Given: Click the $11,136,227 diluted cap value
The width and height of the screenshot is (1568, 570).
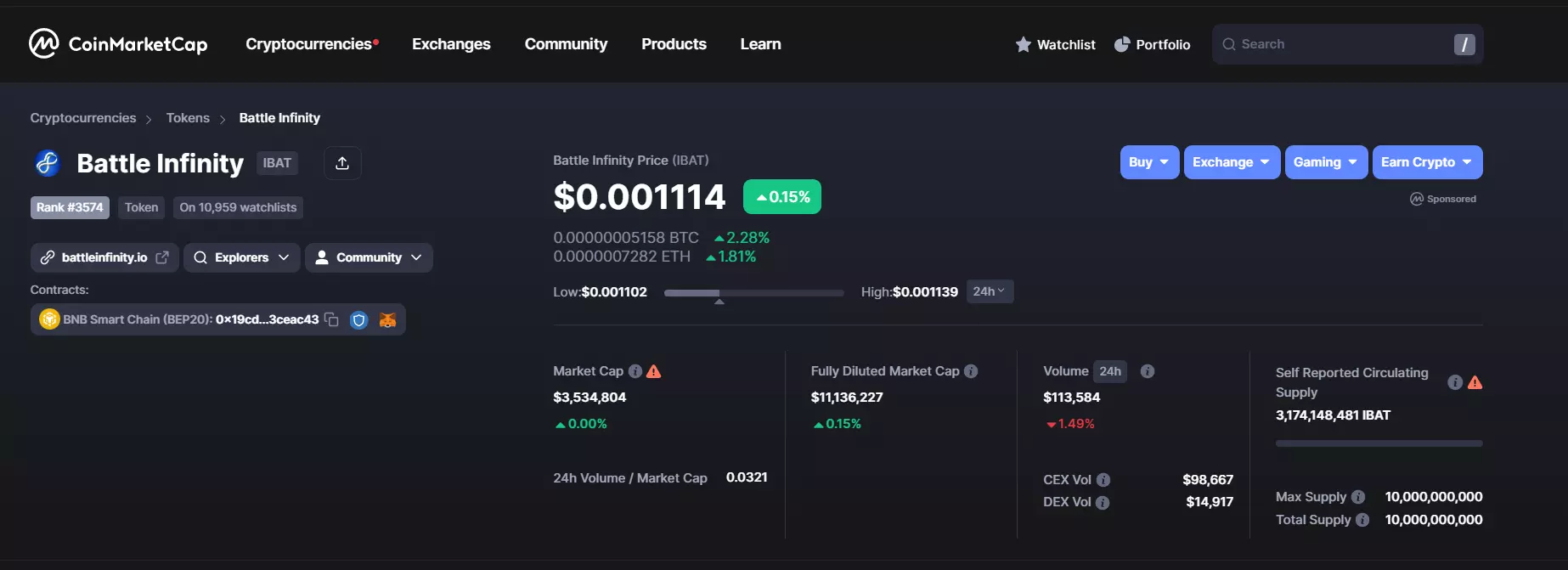Looking at the screenshot, I should coord(847,398).
